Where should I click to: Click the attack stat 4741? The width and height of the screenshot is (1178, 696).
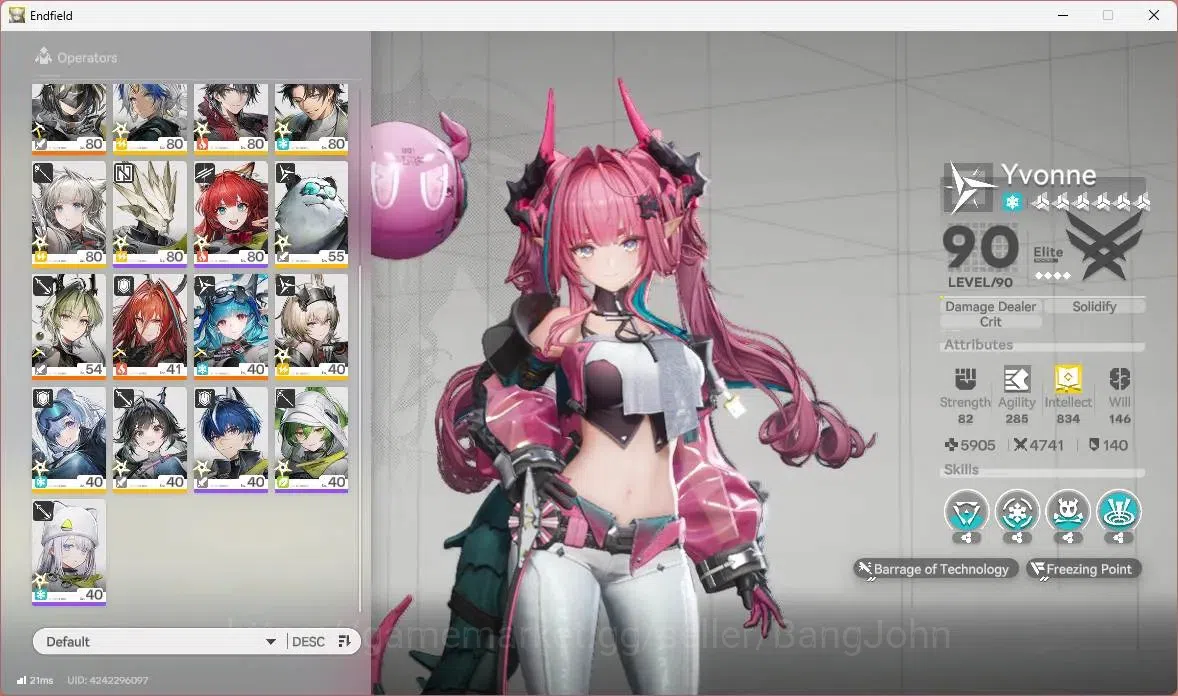tap(1039, 445)
